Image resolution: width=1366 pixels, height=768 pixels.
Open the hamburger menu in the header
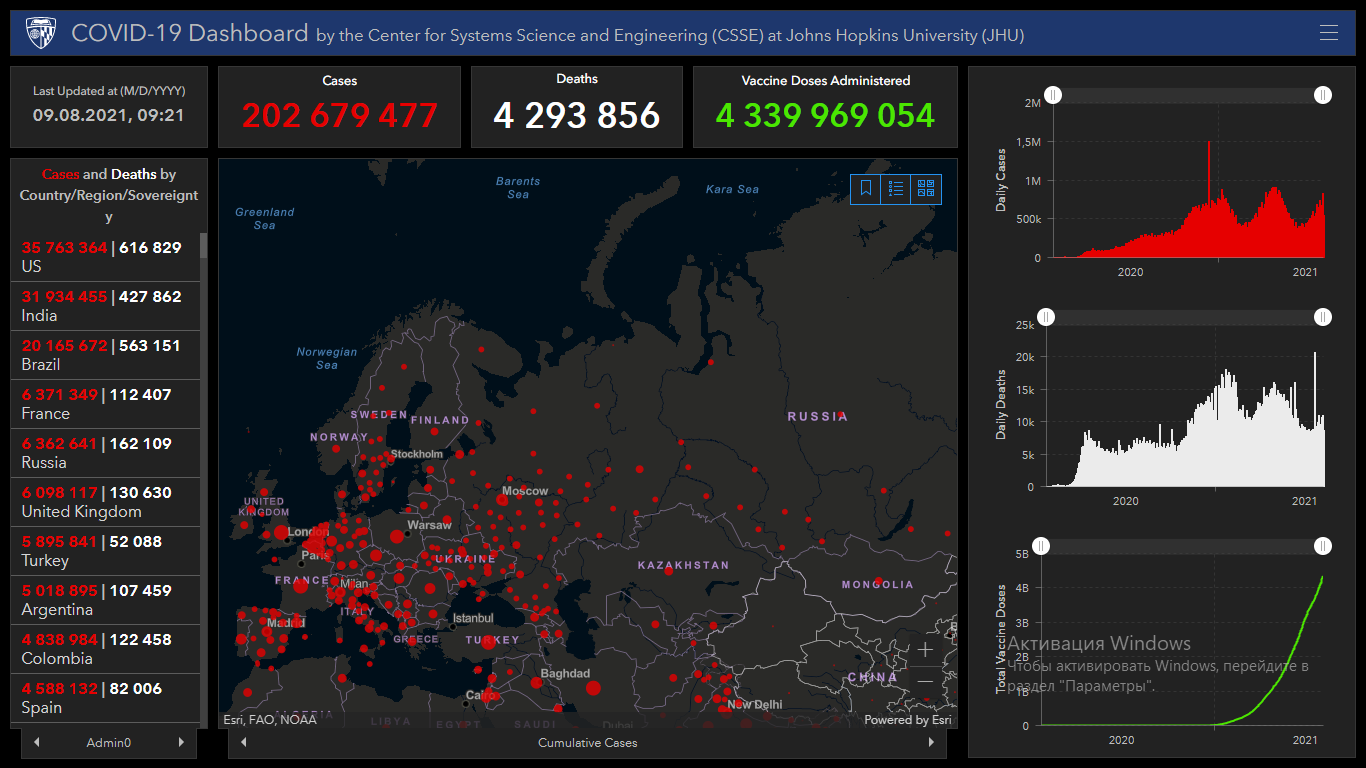pyautogui.click(x=1328, y=33)
